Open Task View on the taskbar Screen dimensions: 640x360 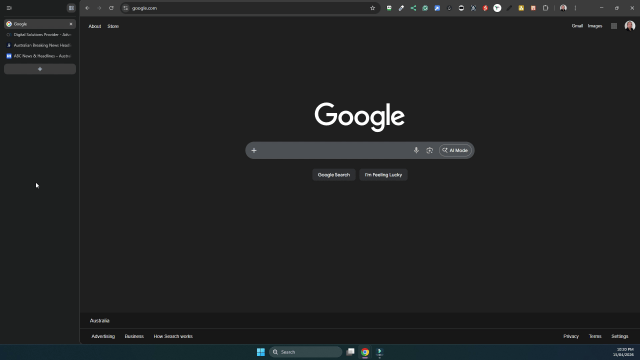(x=350, y=352)
